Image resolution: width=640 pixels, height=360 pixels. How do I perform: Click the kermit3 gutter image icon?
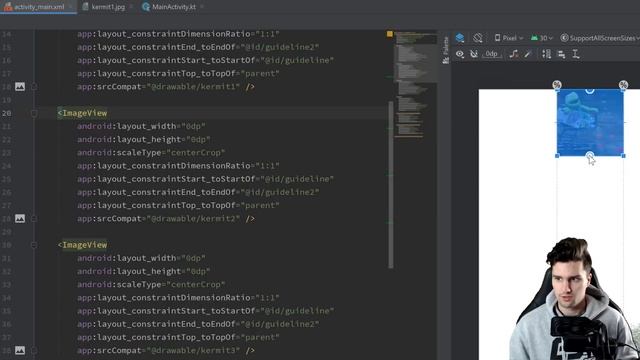[x=20, y=350]
